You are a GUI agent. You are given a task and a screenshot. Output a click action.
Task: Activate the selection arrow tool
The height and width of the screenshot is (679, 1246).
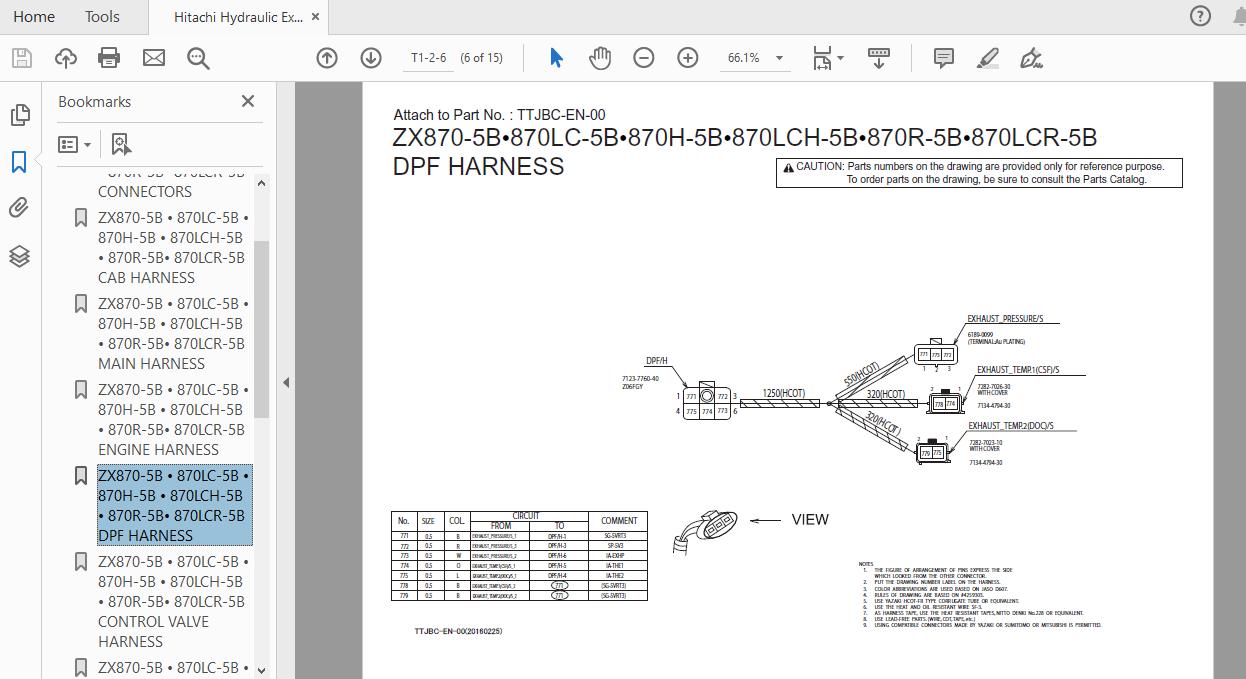tap(556, 58)
